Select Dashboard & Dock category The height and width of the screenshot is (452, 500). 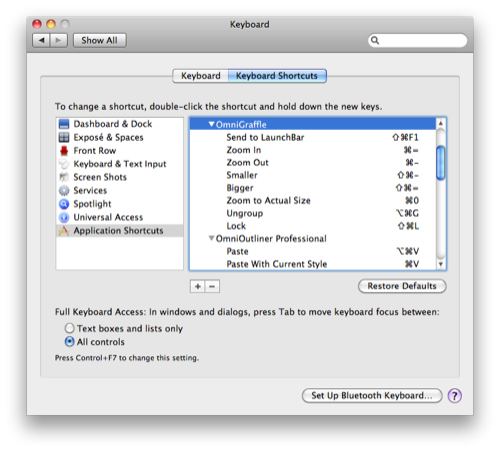tap(120, 124)
